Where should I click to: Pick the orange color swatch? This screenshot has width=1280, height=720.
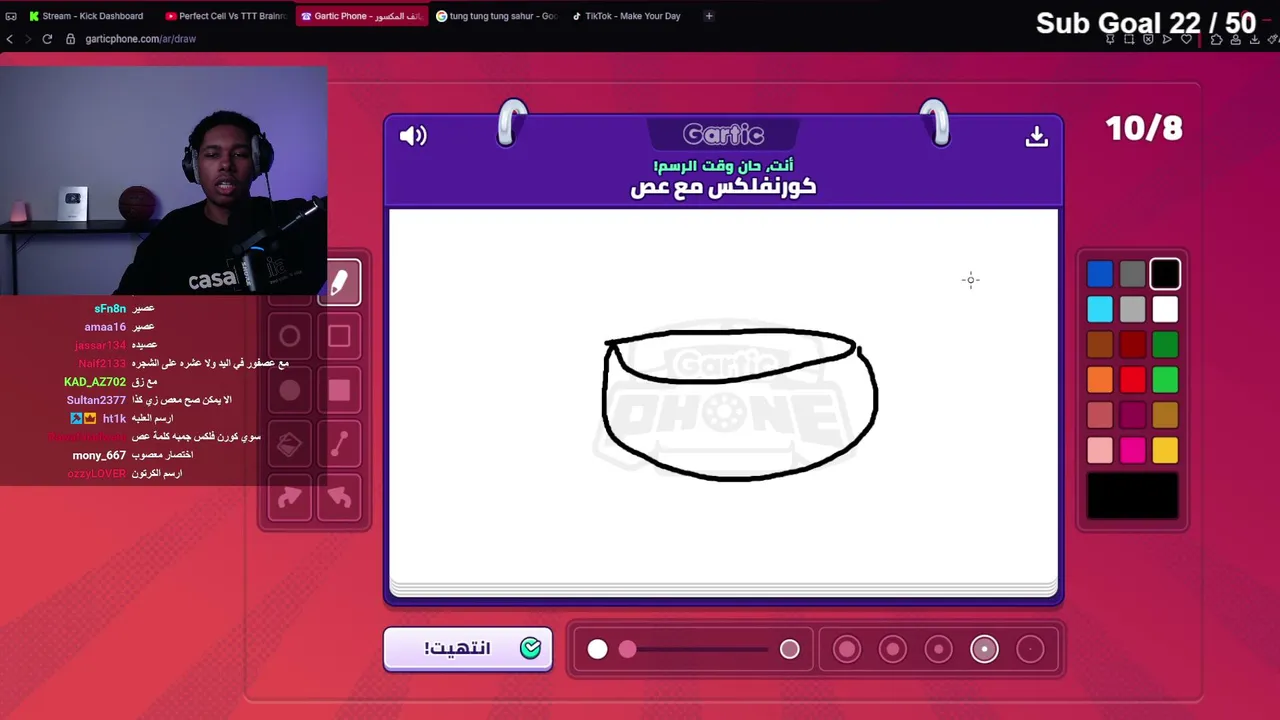click(1100, 380)
